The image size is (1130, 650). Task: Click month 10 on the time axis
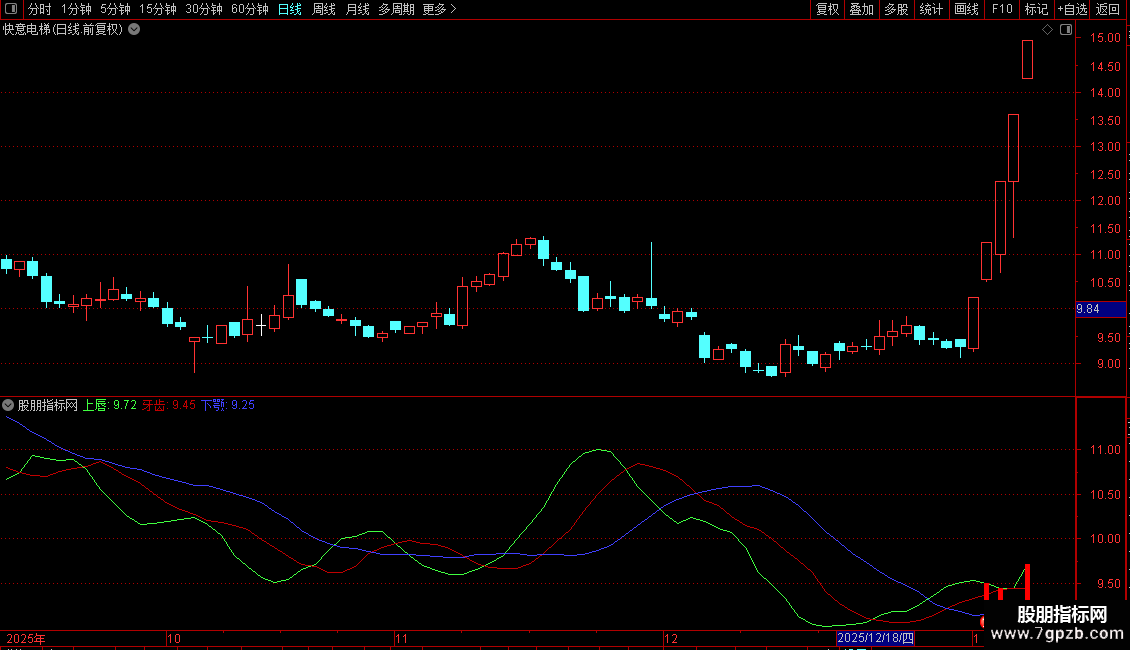coord(174,638)
